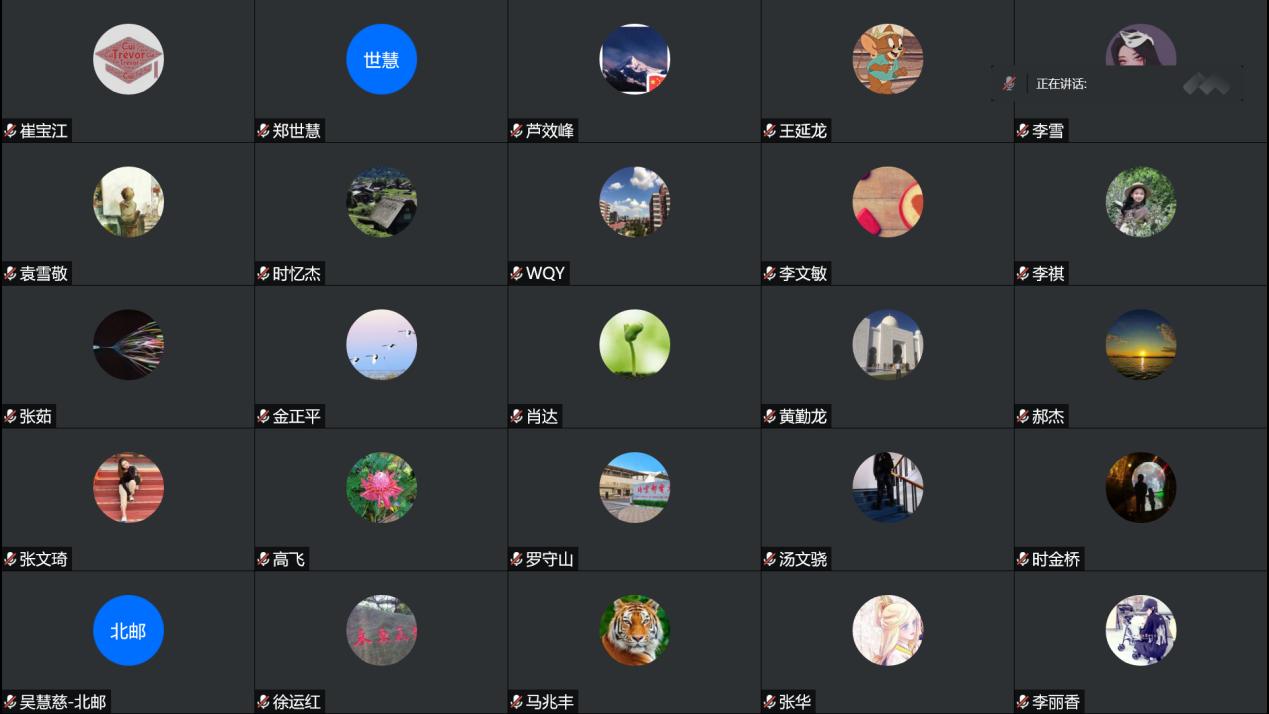
Task: Select the name label 汤文骁
Action: [803, 560]
